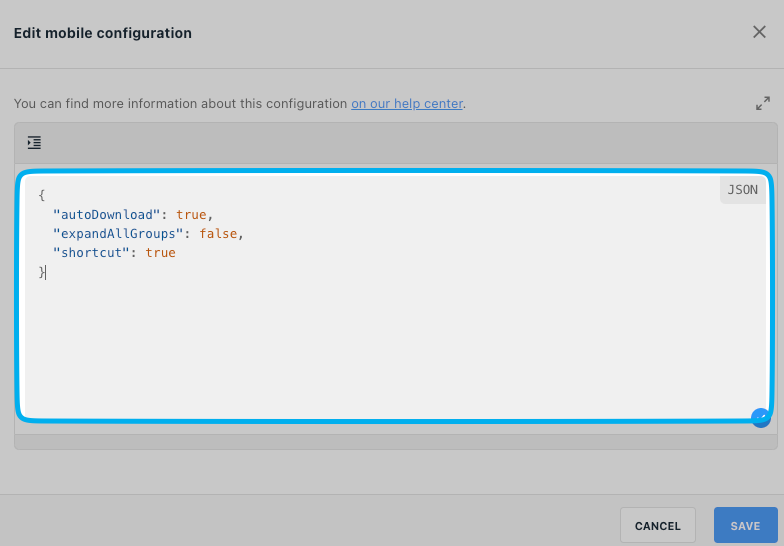Click the closing curly brace
The width and height of the screenshot is (784, 546).
click(42, 272)
